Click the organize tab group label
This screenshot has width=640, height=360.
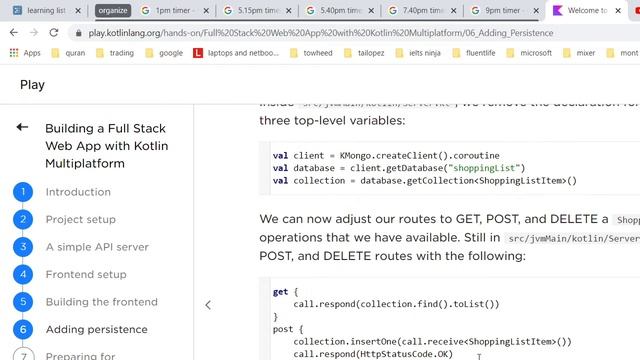113,11
